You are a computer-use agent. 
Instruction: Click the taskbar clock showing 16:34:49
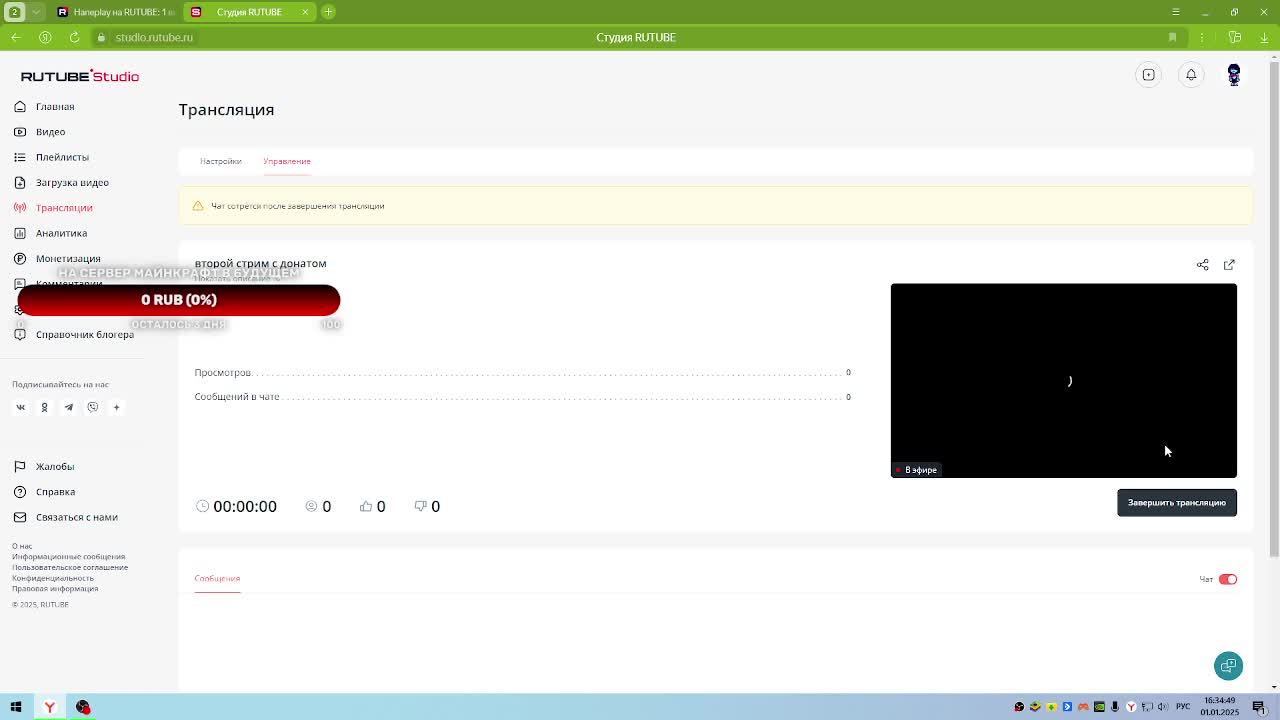[x=1220, y=707]
